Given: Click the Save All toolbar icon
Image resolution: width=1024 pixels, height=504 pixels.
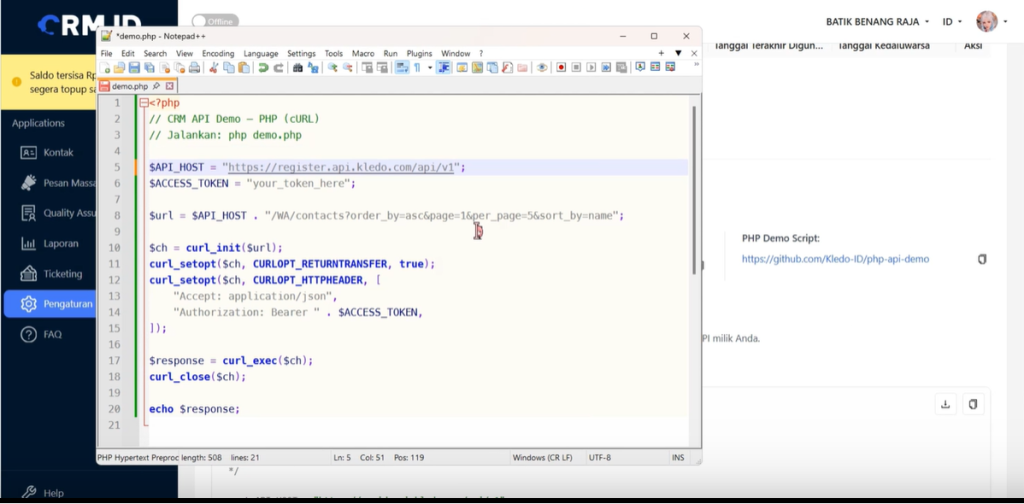Looking at the screenshot, I should click(150, 67).
